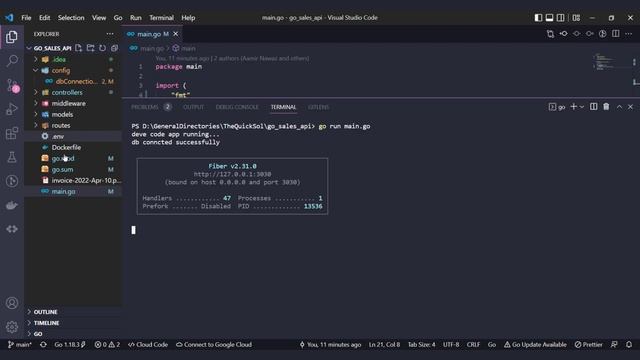Open the Accounts menu icon
The image size is (640, 360).
[x=12, y=303]
